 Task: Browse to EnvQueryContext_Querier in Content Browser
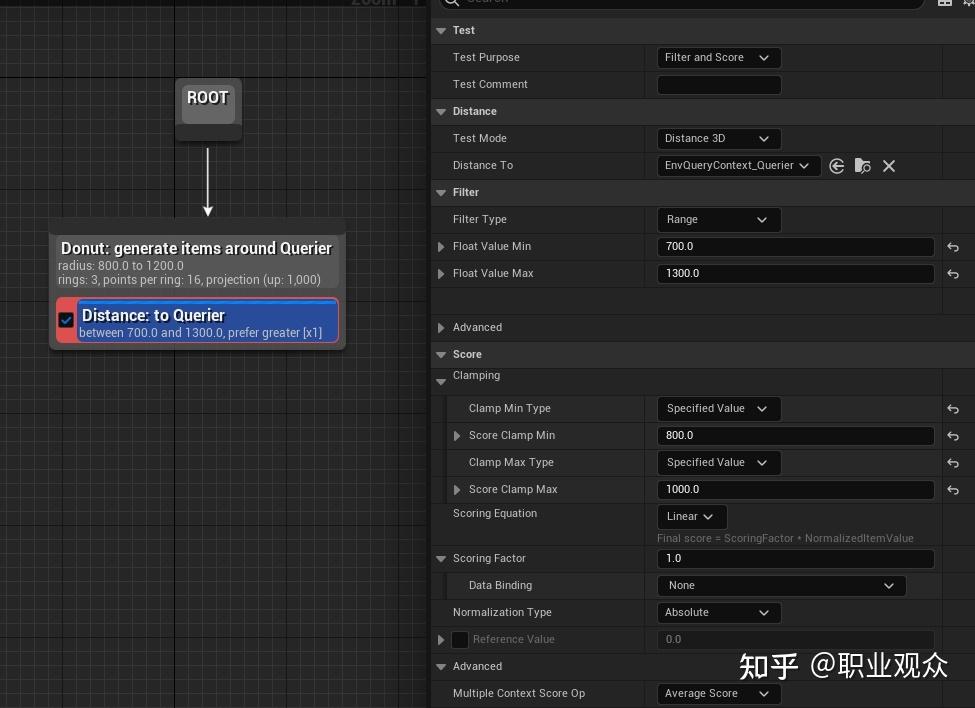point(862,166)
